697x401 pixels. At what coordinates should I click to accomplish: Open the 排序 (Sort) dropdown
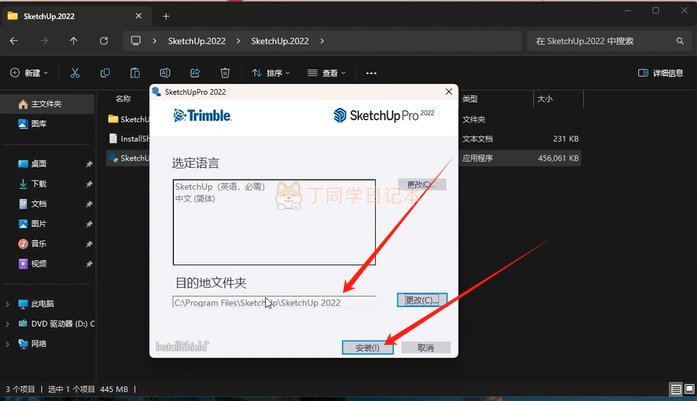[x=271, y=73]
